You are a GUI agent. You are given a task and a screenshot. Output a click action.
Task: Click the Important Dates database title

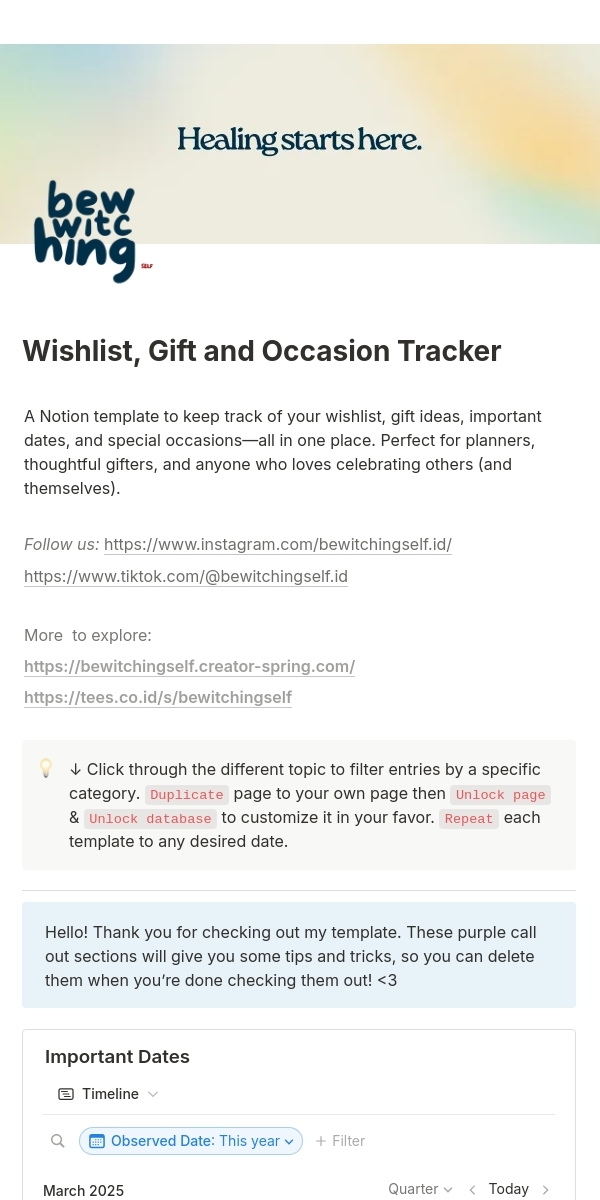point(117,1057)
